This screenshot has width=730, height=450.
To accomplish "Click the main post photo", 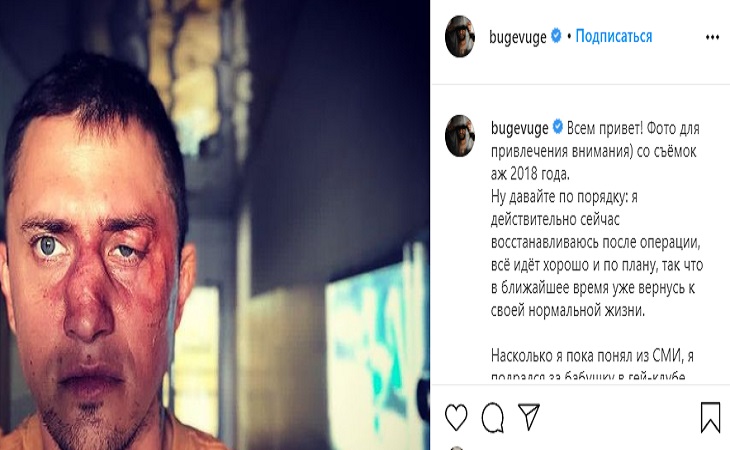I will point(215,225).
